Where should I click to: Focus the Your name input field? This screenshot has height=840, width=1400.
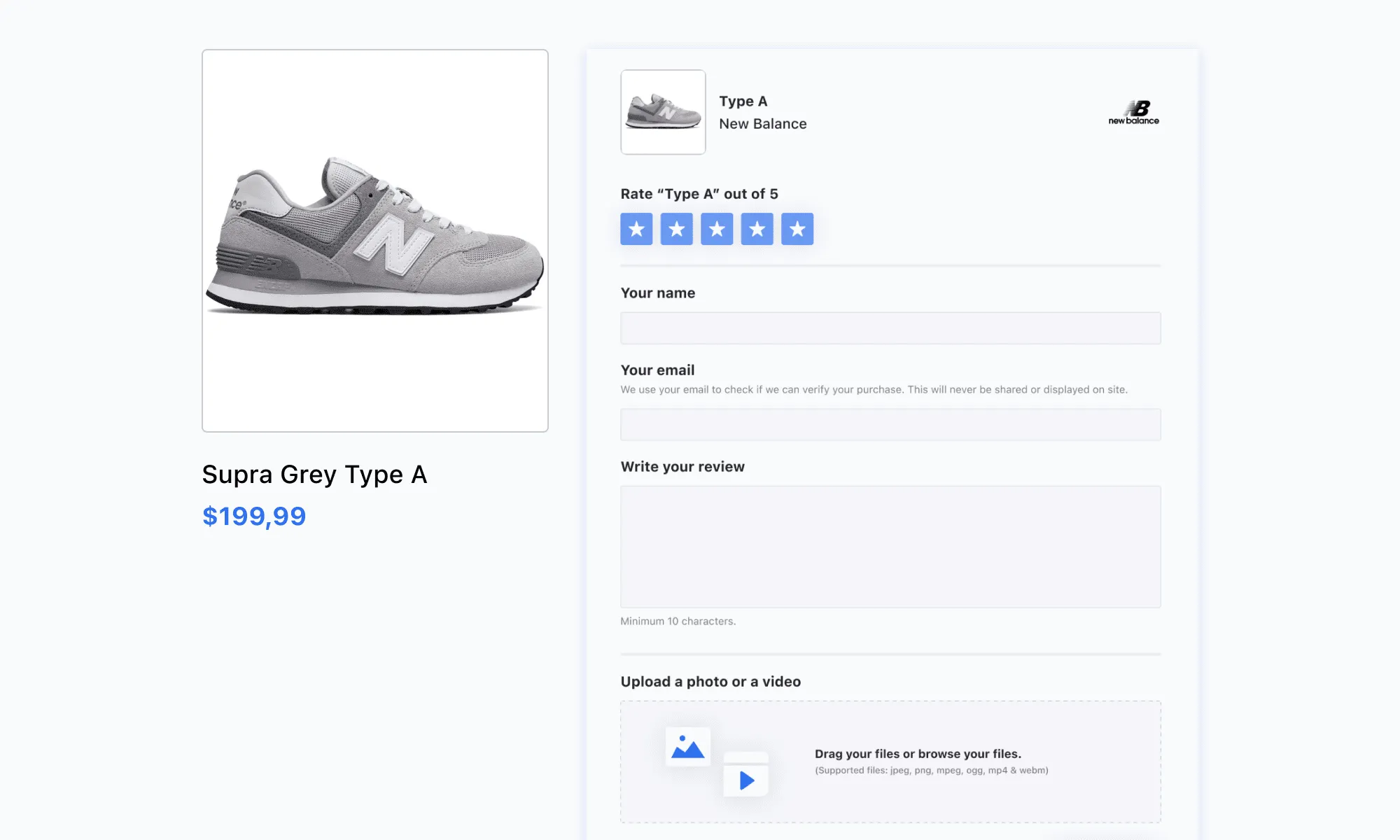890,328
